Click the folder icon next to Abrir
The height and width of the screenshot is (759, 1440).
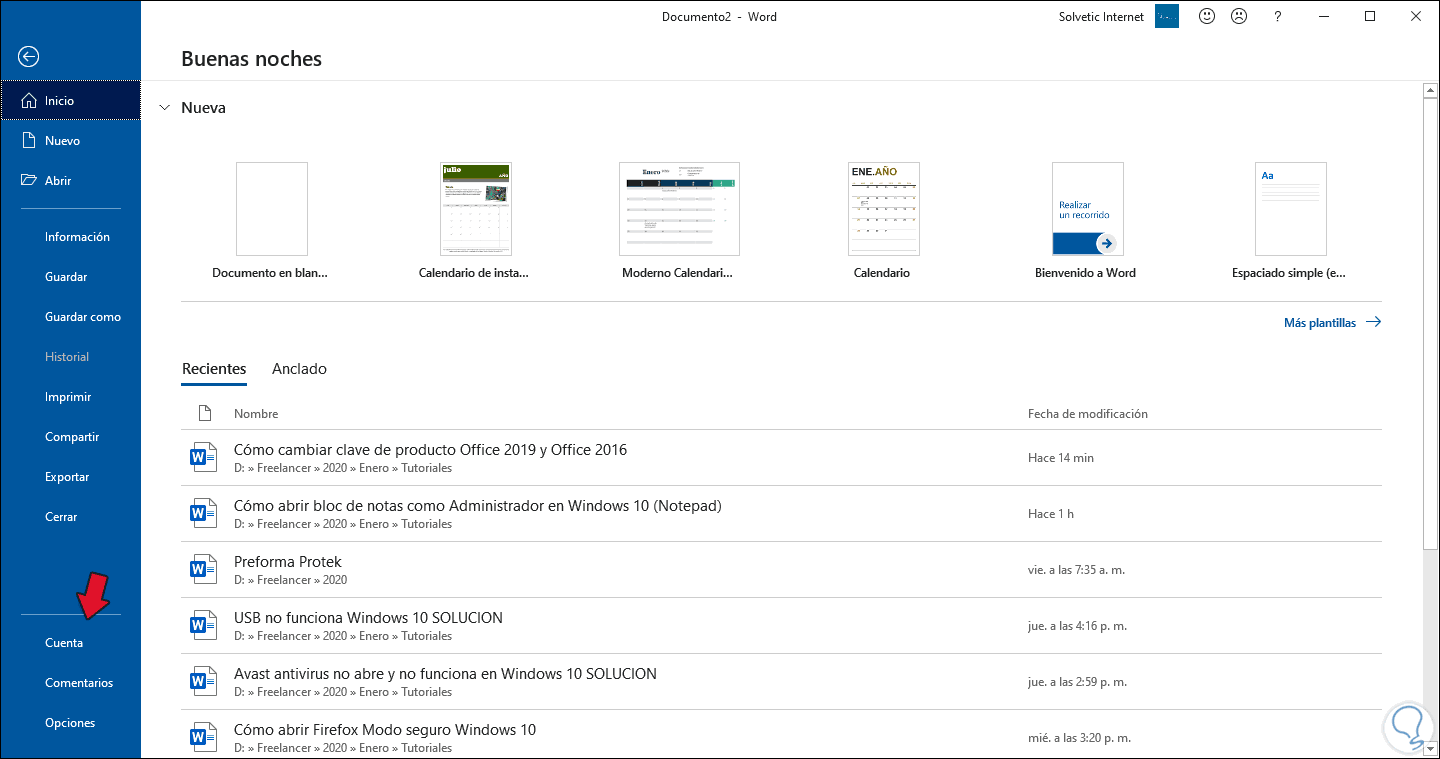click(x=29, y=181)
